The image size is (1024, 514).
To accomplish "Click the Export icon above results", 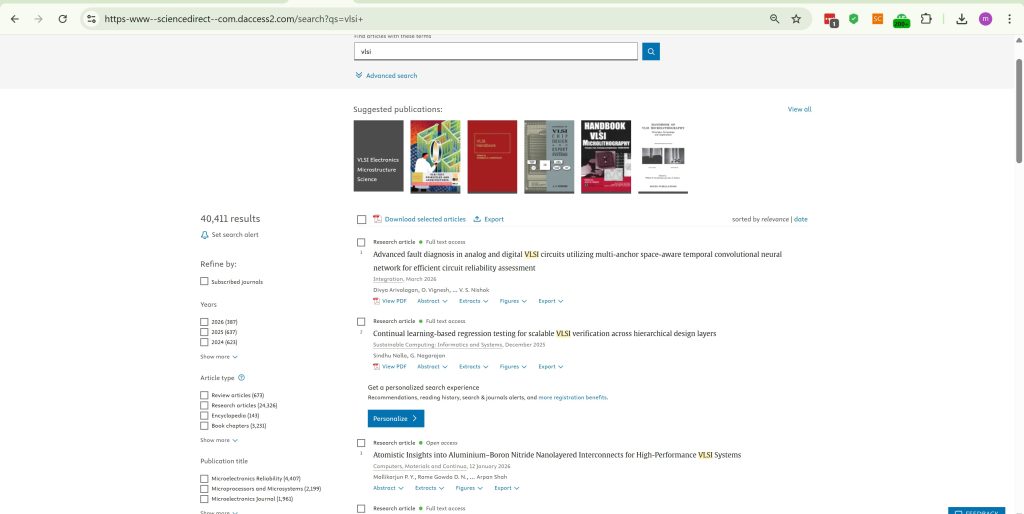I will 477,219.
